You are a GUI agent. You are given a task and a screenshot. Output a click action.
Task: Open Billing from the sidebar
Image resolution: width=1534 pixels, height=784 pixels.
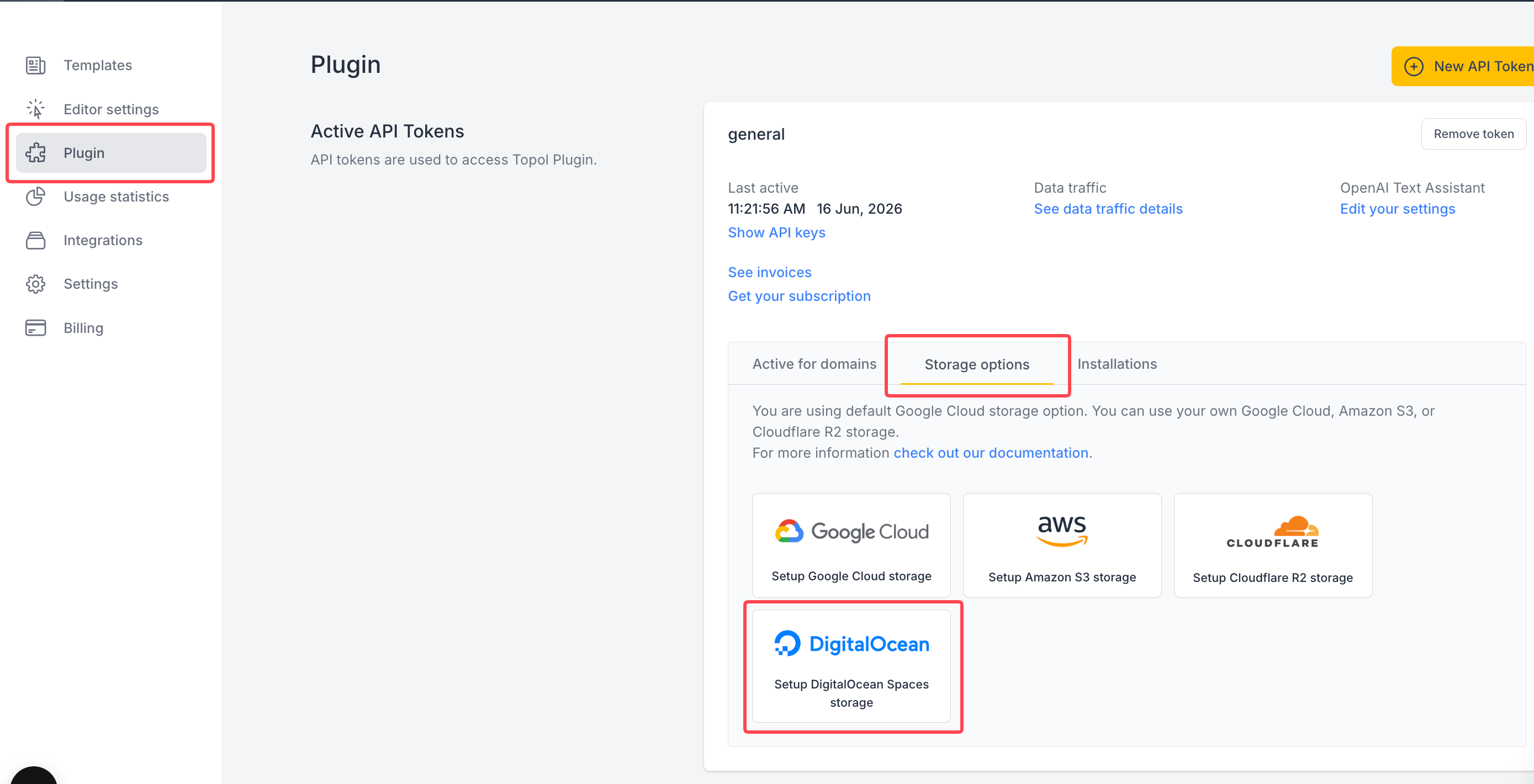click(111, 328)
